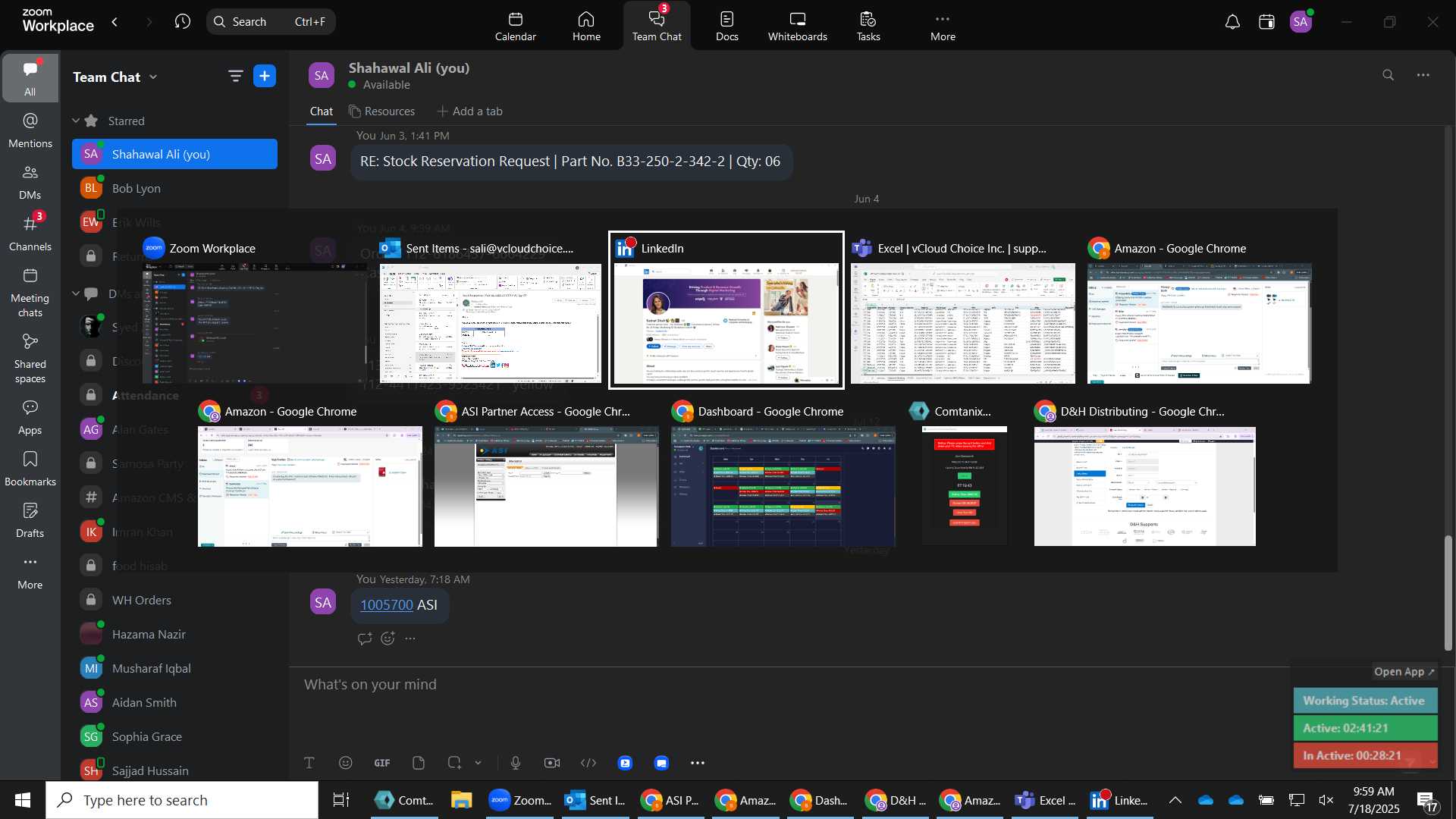1456x819 pixels.
Task: Open the Mentions sidebar section
Action: 30,130
